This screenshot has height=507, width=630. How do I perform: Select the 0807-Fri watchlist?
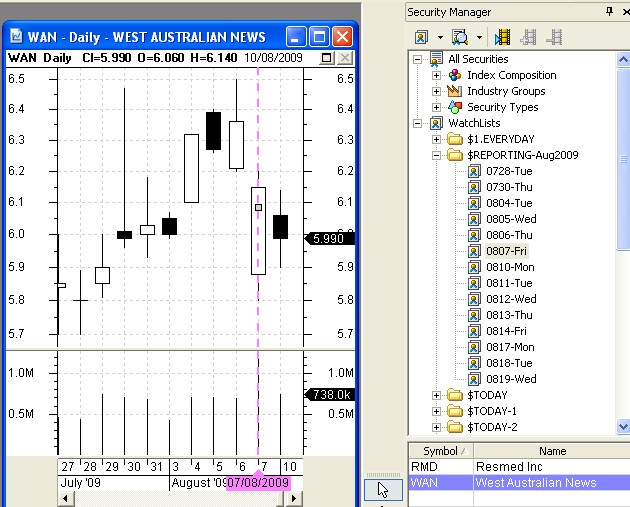coord(506,251)
